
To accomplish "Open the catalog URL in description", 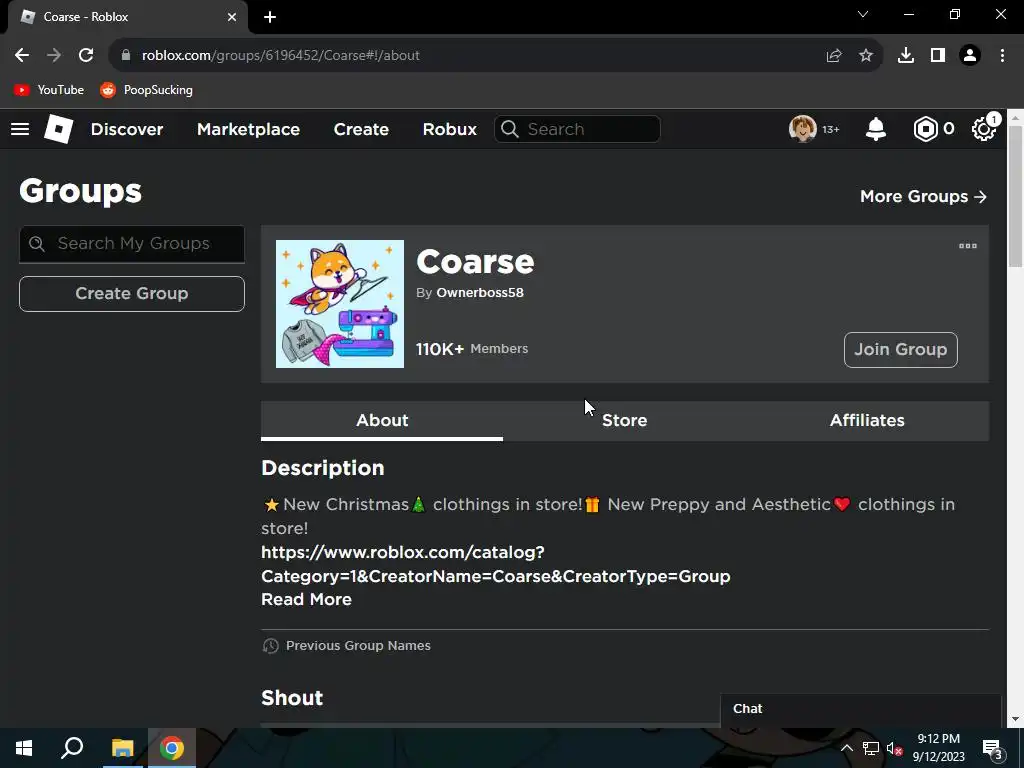I will (x=496, y=564).
